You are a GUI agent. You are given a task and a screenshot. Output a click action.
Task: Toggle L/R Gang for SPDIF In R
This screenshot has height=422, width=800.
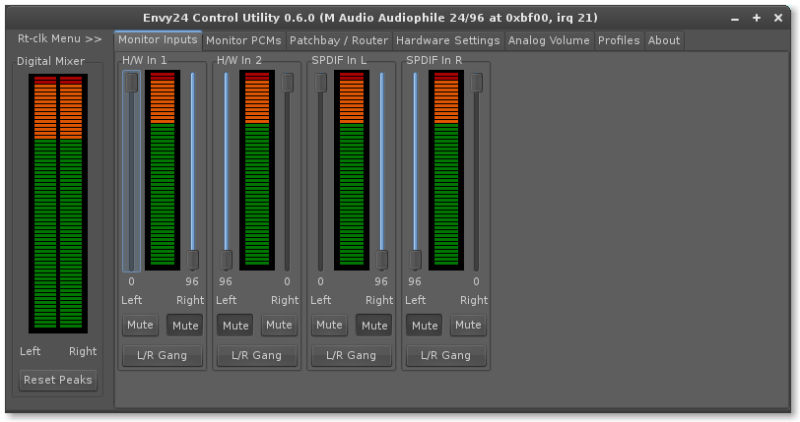coord(445,355)
